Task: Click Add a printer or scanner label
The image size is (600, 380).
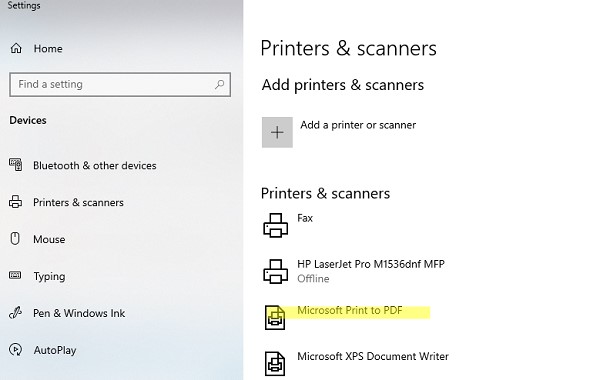Action: click(x=358, y=125)
